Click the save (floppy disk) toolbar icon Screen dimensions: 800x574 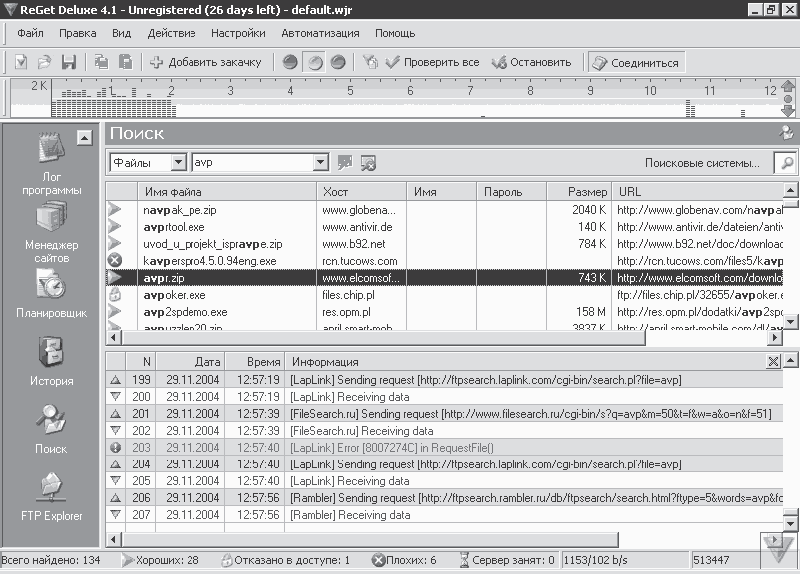[x=68, y=62]
